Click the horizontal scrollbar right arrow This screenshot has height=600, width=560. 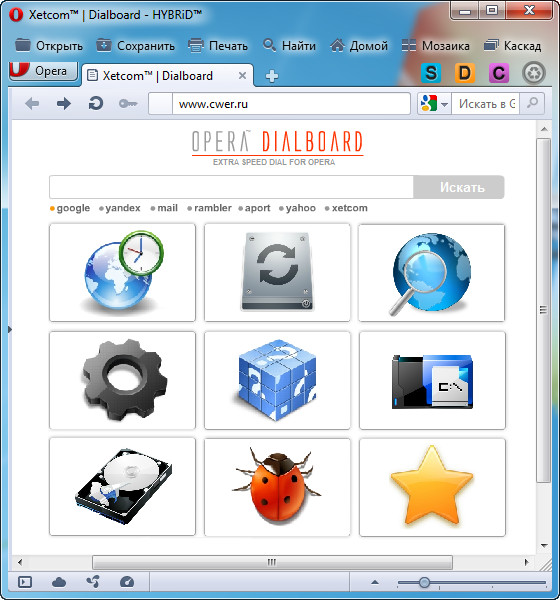[x=527, y=562]
